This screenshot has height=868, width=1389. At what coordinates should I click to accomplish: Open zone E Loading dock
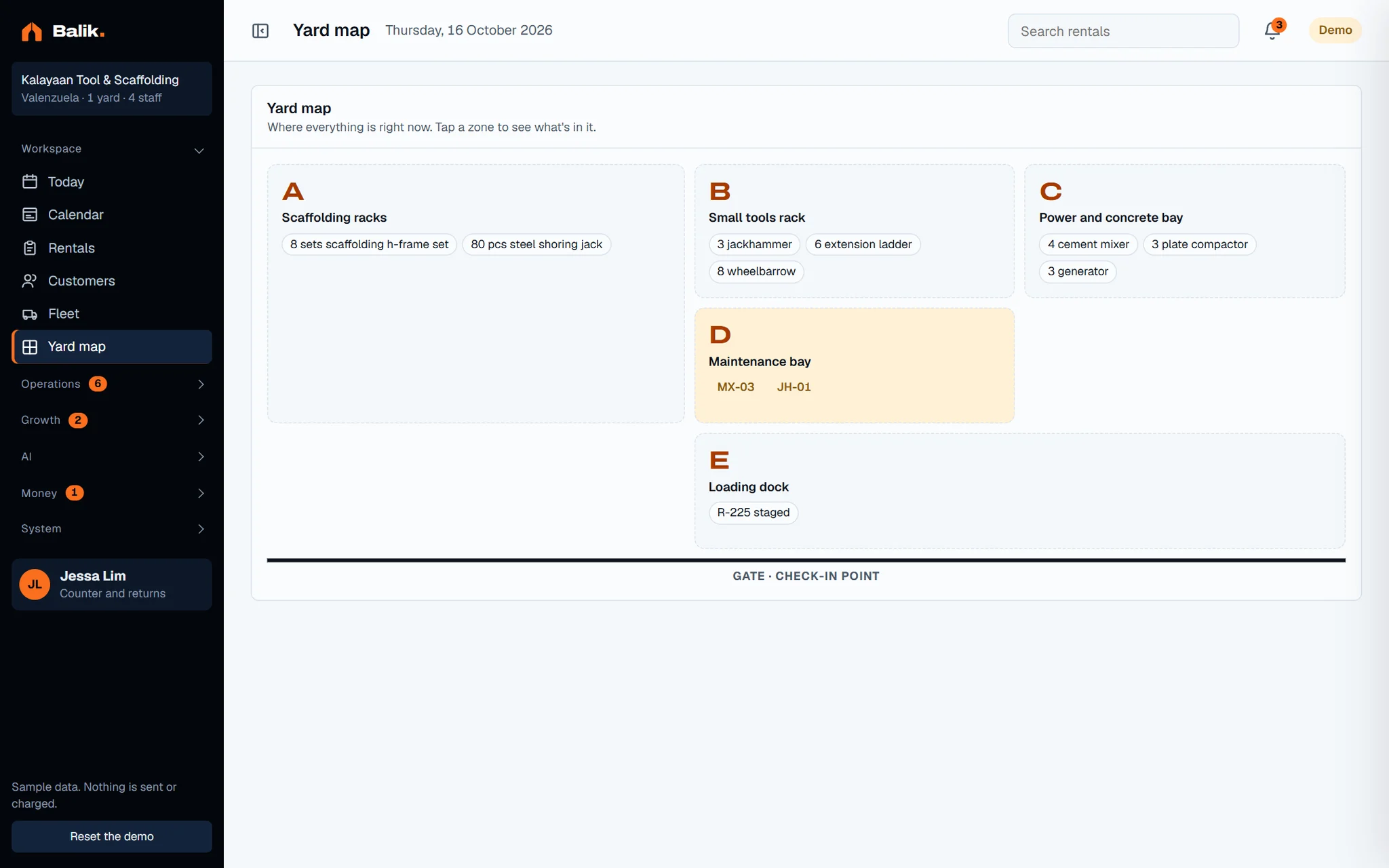pos(1020,491)
